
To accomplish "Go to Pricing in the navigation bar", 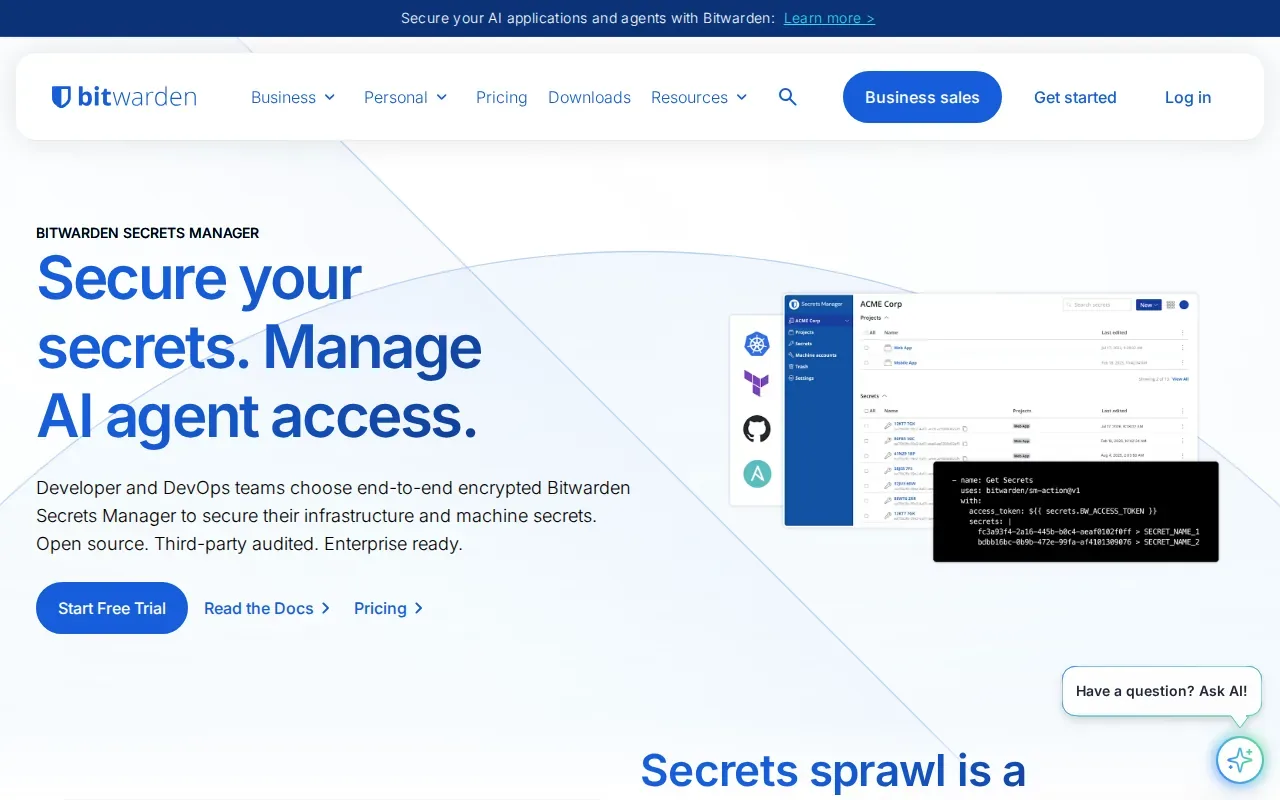I will tap(502, 97).
